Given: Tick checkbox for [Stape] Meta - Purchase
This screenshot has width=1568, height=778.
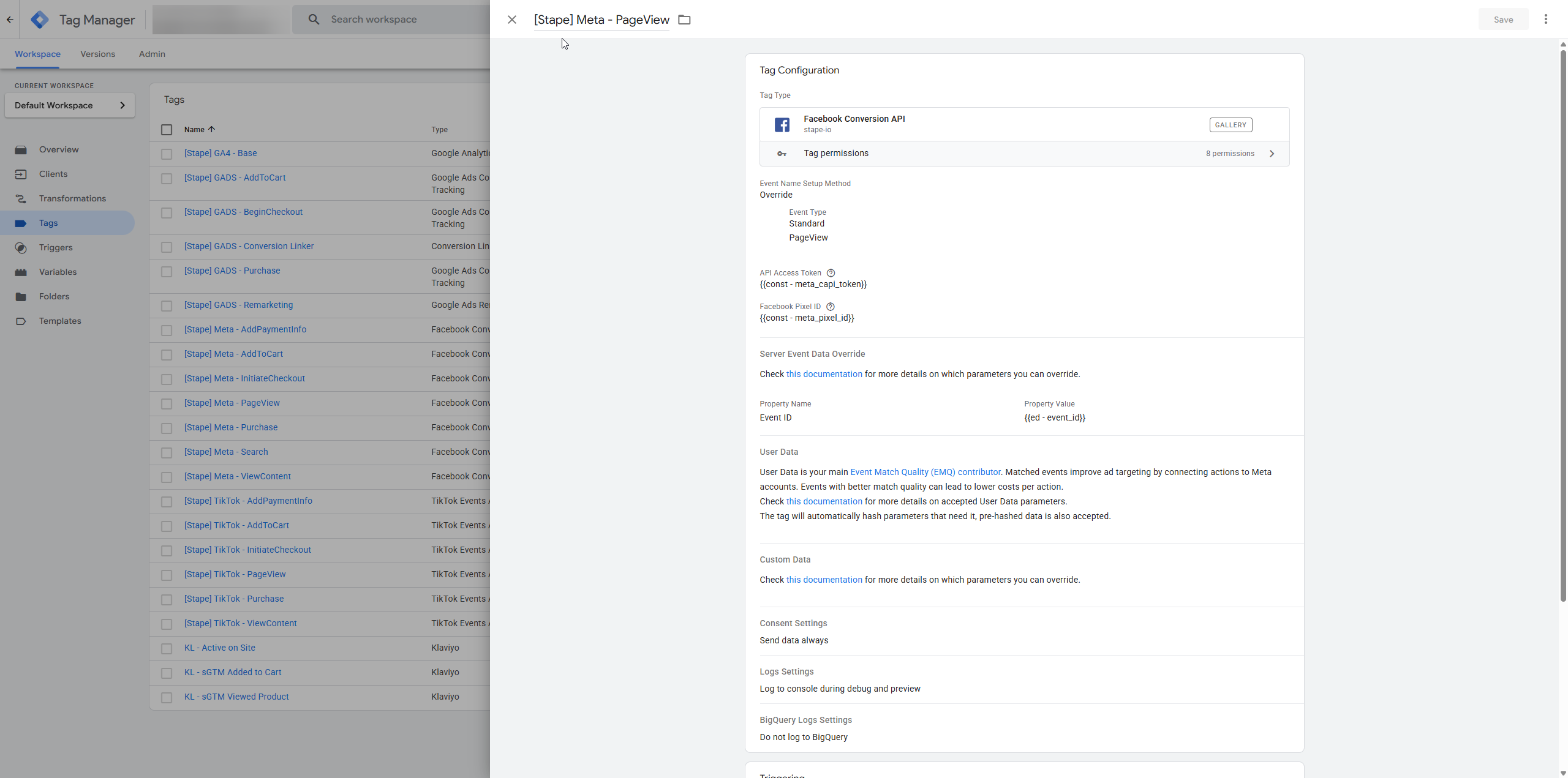Looking at the screenshot, I should tap(167, 428).
